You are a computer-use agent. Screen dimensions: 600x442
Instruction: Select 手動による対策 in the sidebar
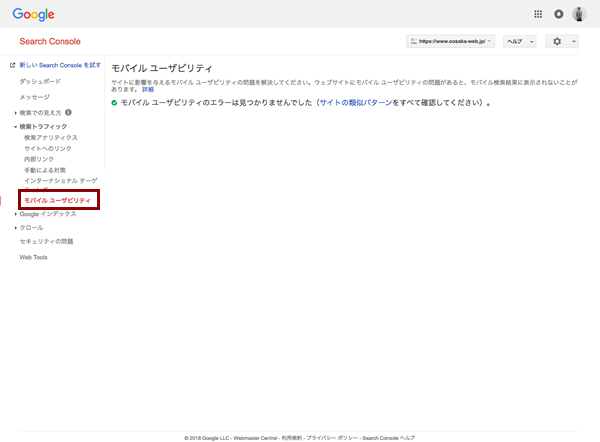[45, 170]
